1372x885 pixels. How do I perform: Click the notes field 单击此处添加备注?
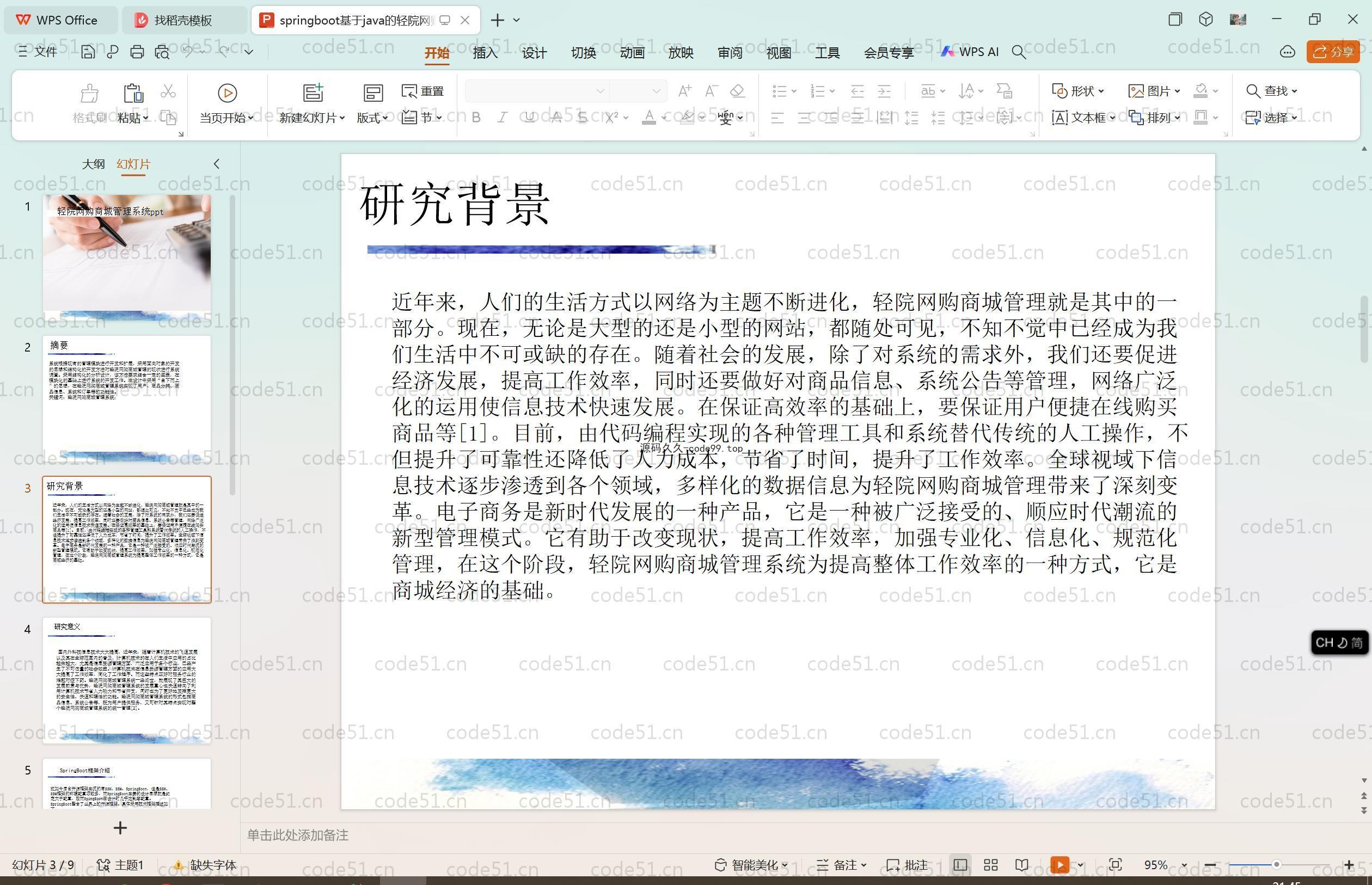coord(298,835)
